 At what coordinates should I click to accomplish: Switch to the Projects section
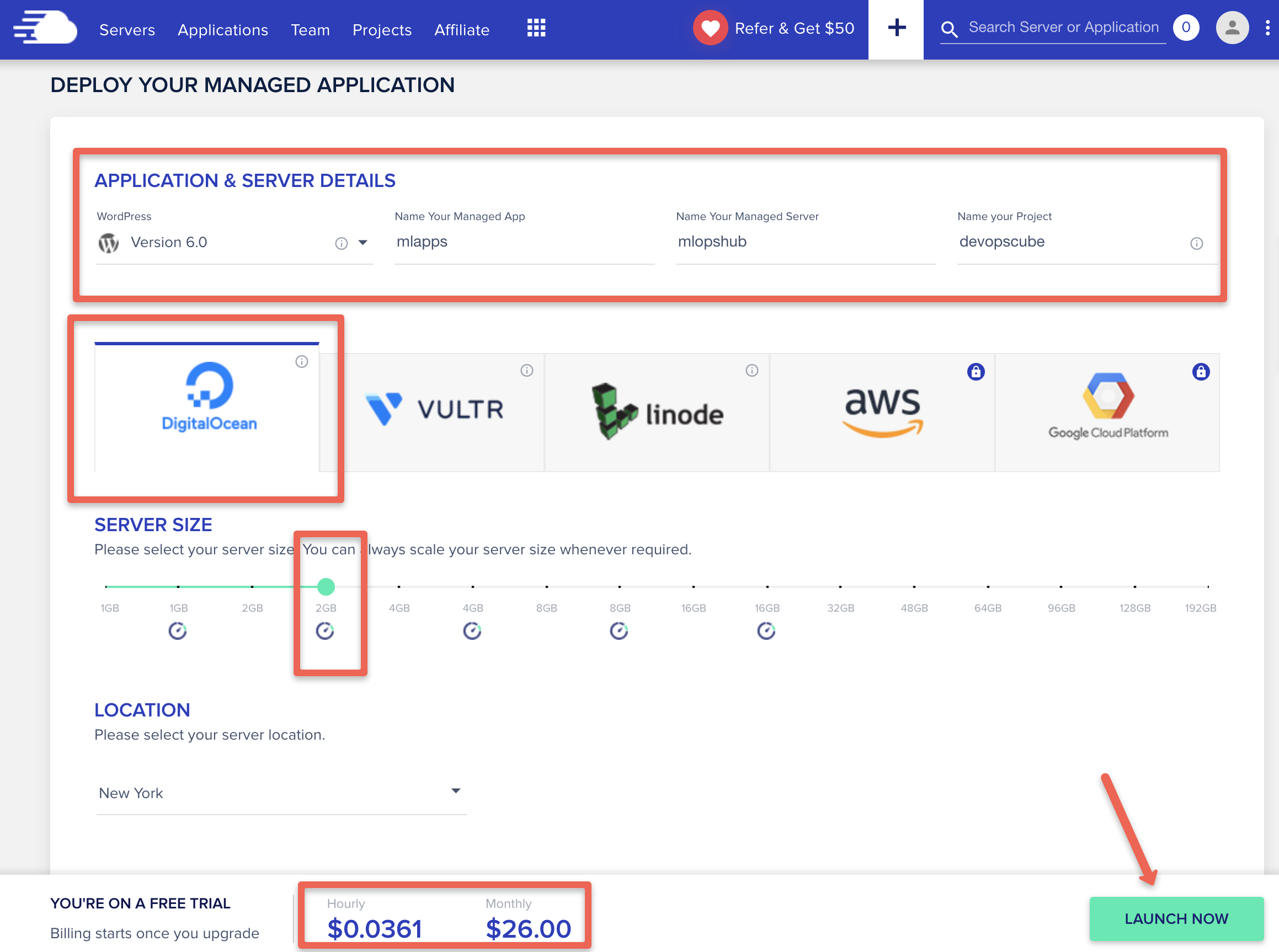coord(382,30)
